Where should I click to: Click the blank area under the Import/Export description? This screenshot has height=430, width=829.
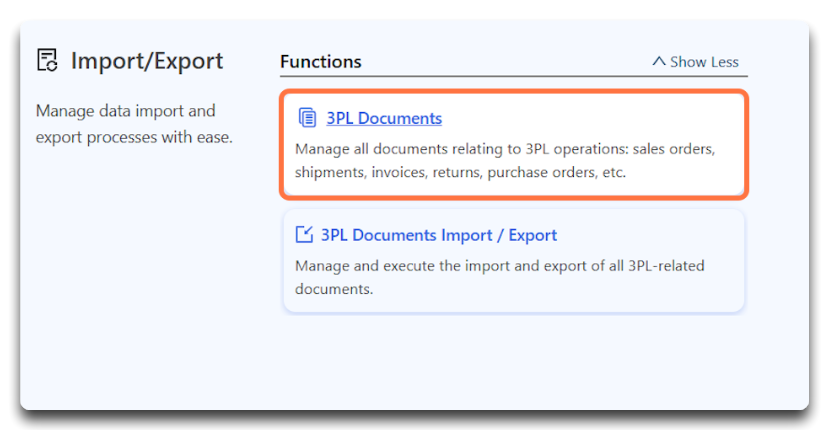[x=134, y=280]
